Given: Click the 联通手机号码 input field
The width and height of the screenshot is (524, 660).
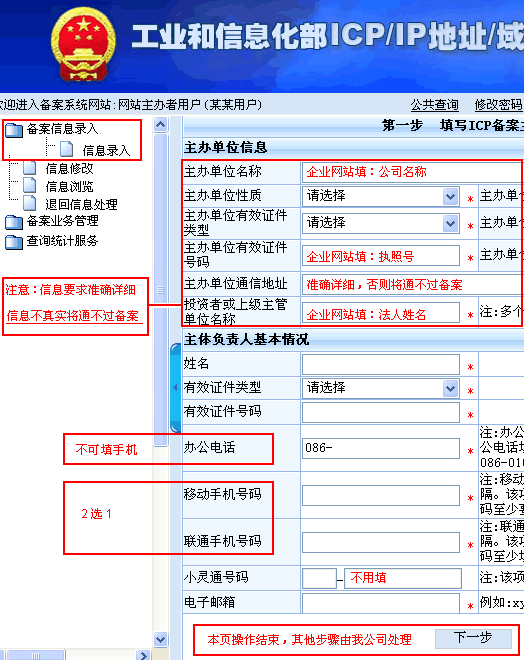Looking at the screenshot, I should pyautogui.click(x=380, y=543).
